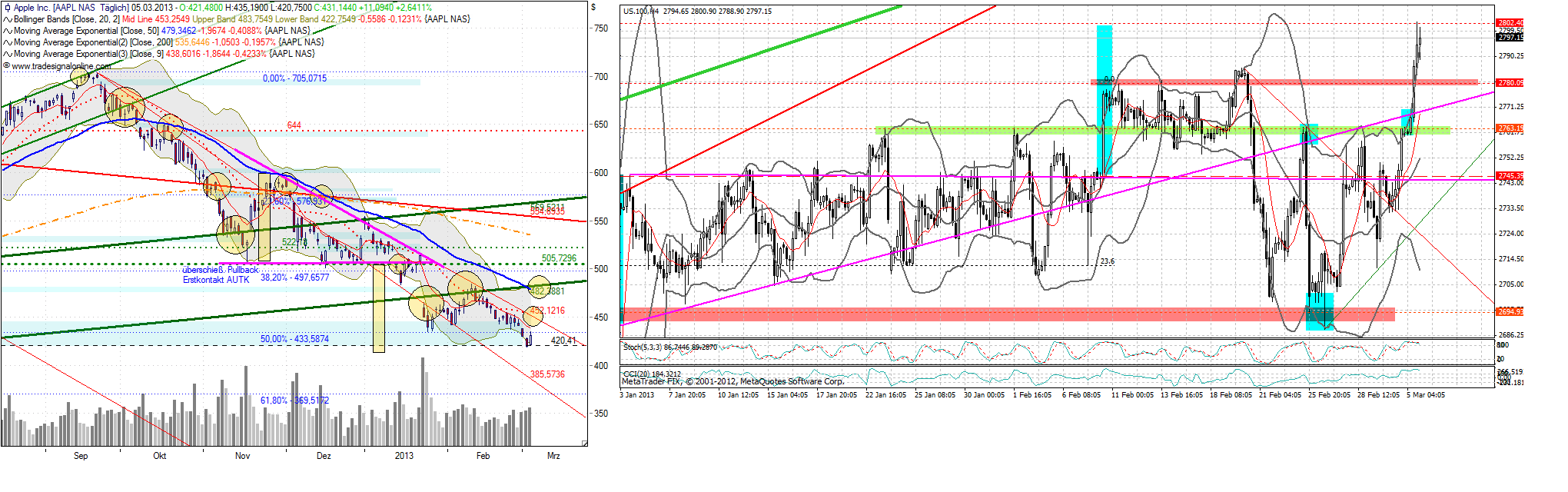Select the Mid Line 453,2549 value

click(x=156, y=19)
